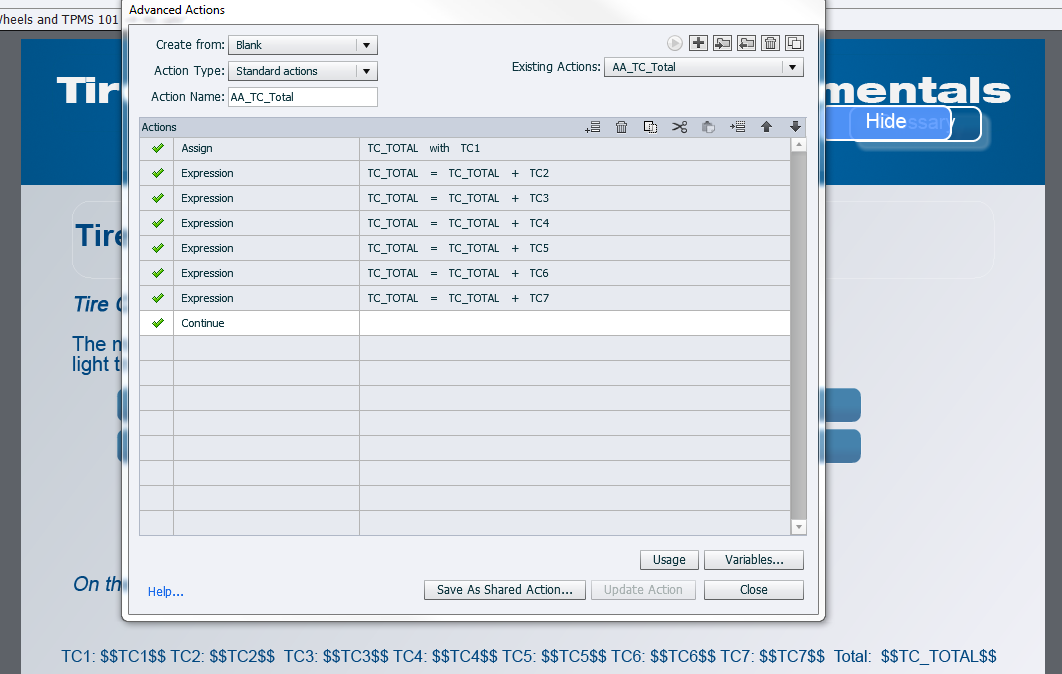Delete the action with the top trash icon
1062x674 pixels.
[770, 43]
